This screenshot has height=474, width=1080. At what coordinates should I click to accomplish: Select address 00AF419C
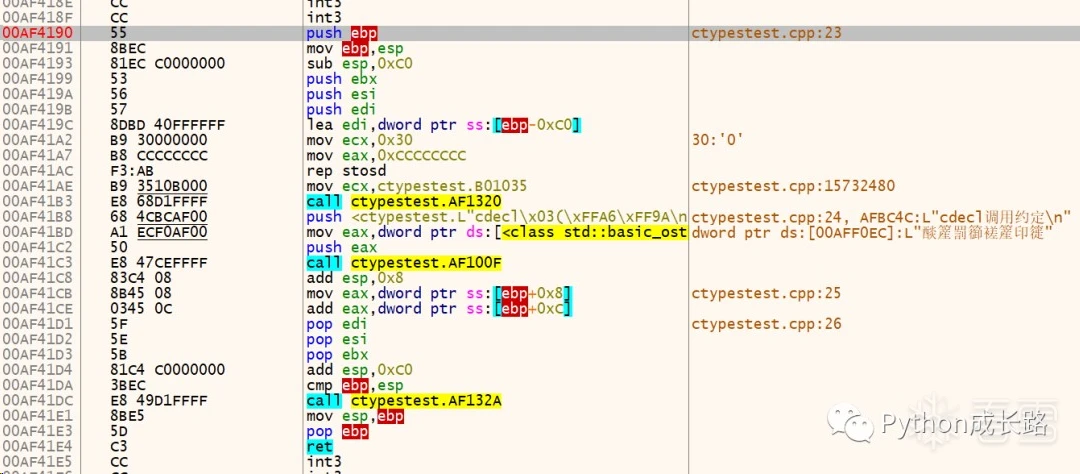point(38,124)
